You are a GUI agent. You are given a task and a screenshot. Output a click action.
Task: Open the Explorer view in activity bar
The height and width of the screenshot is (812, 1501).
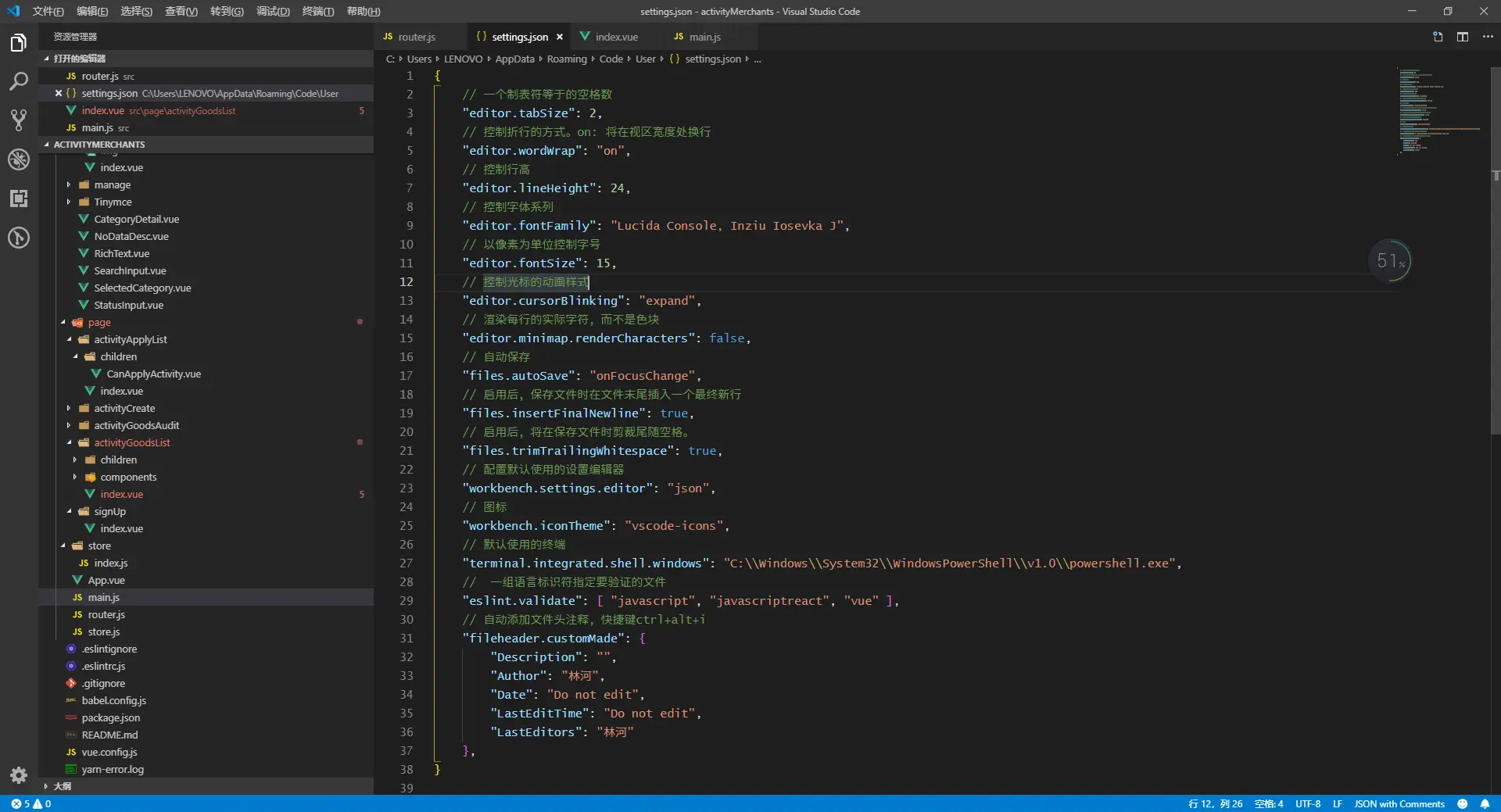(19, 43)
